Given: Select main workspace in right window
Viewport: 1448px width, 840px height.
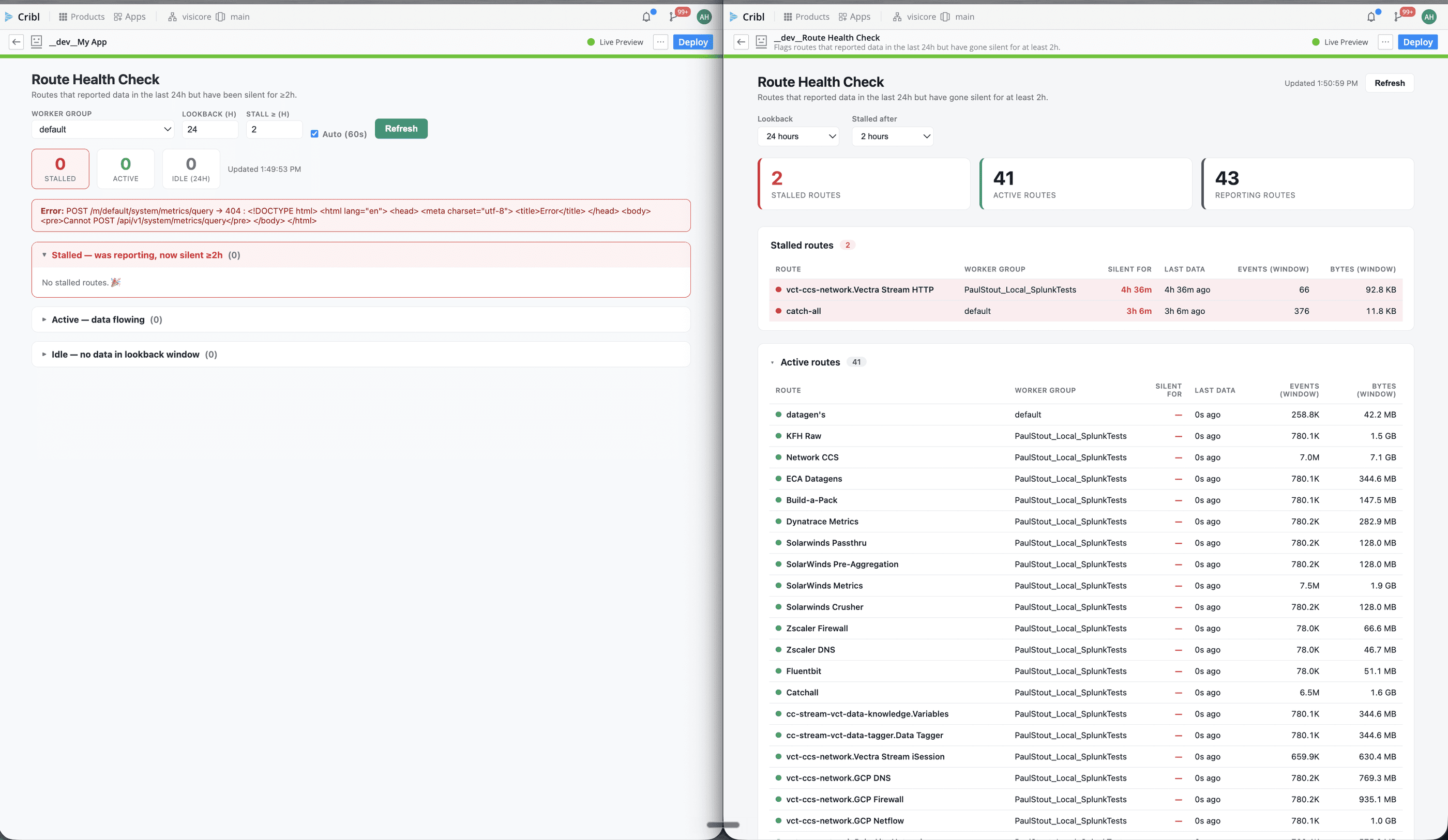Looking at the screenshot, I should 957,17.
